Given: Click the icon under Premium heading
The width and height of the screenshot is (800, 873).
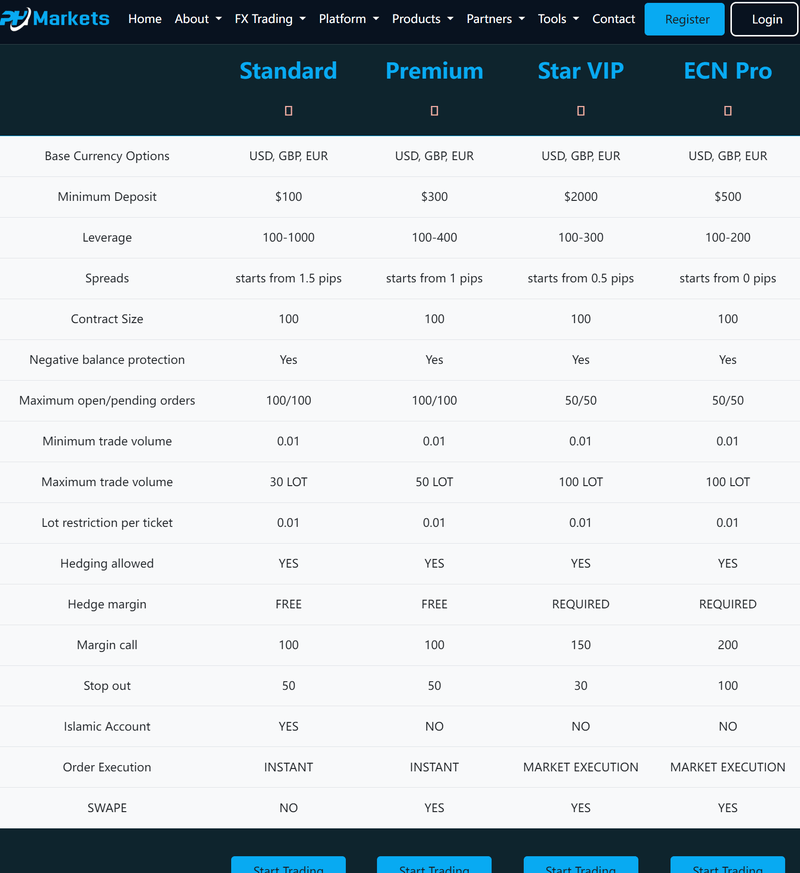Looking at the screenshot, I should pos(434,111).
